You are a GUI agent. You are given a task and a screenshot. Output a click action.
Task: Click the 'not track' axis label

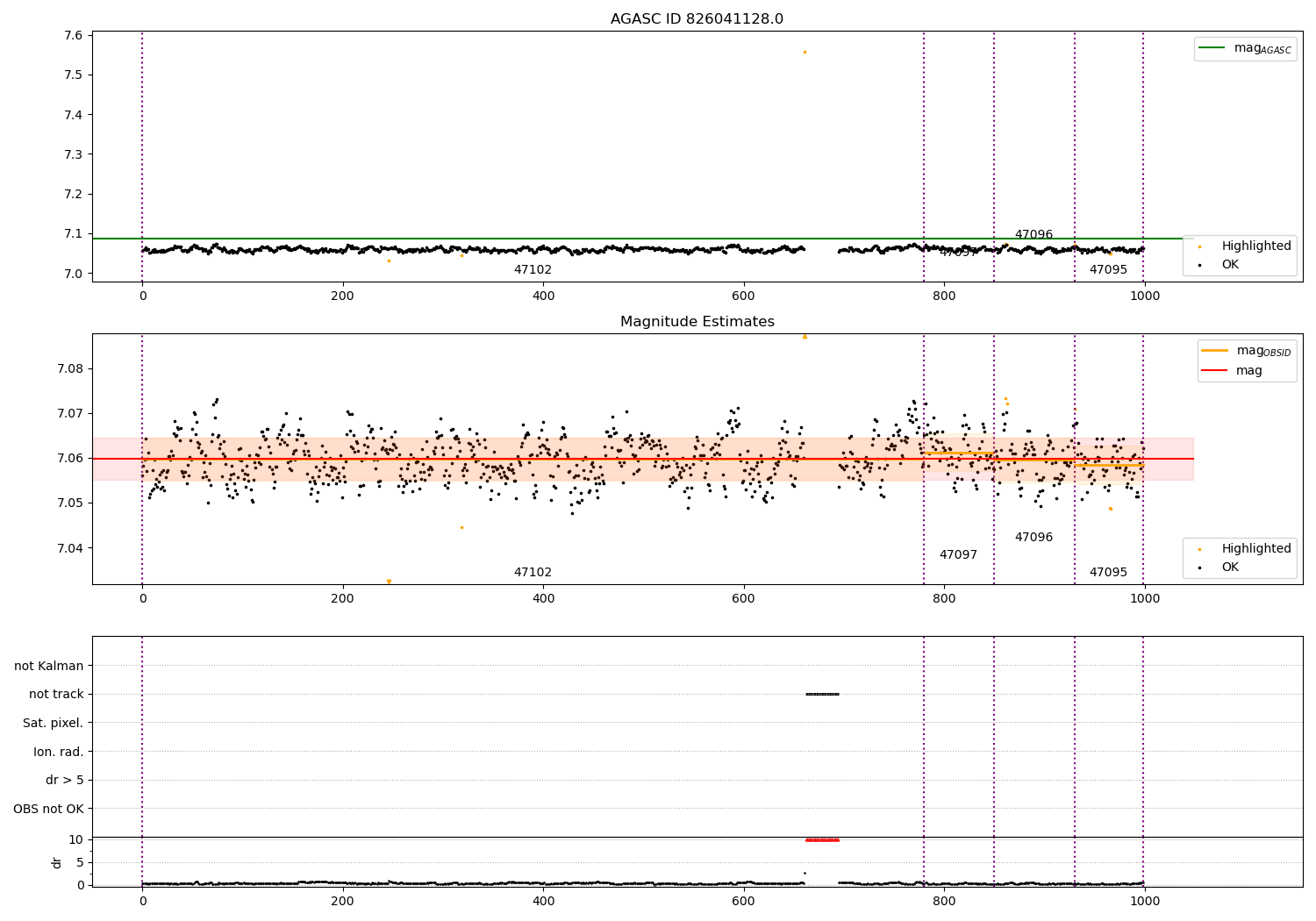[56, 695]
